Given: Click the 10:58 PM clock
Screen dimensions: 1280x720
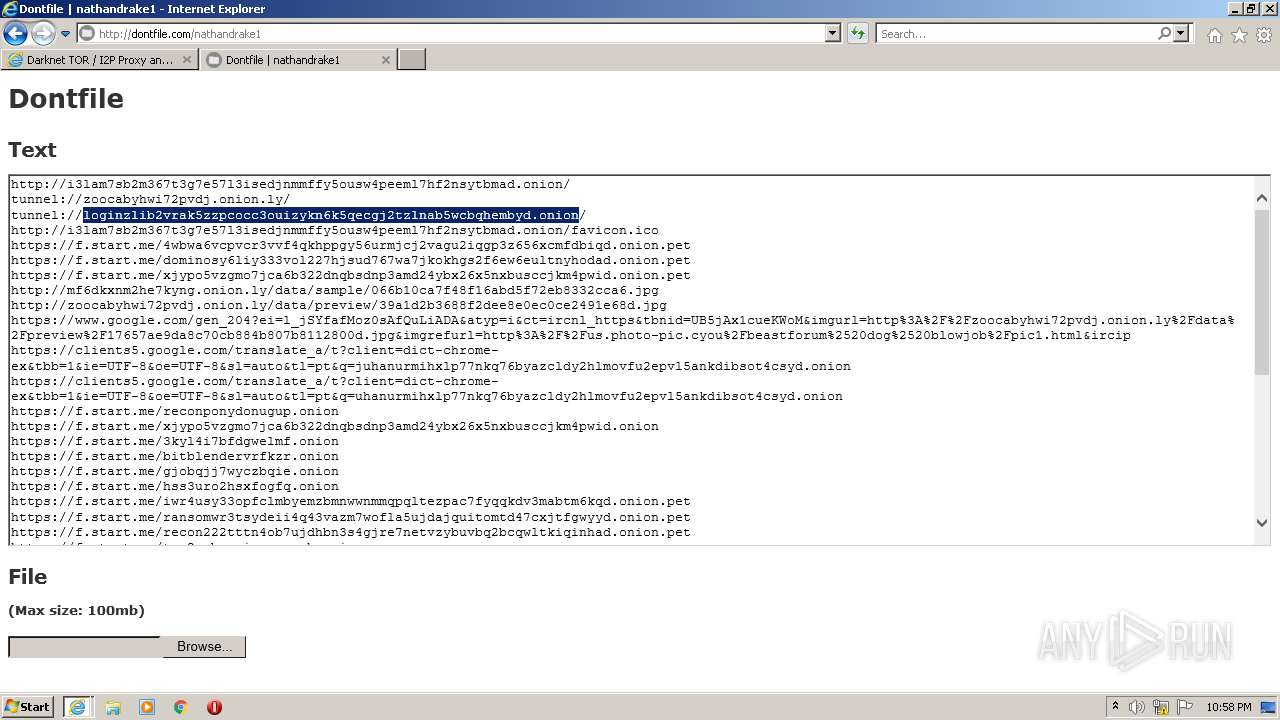Looking at the screenshot, I should tap(1229, 707).
